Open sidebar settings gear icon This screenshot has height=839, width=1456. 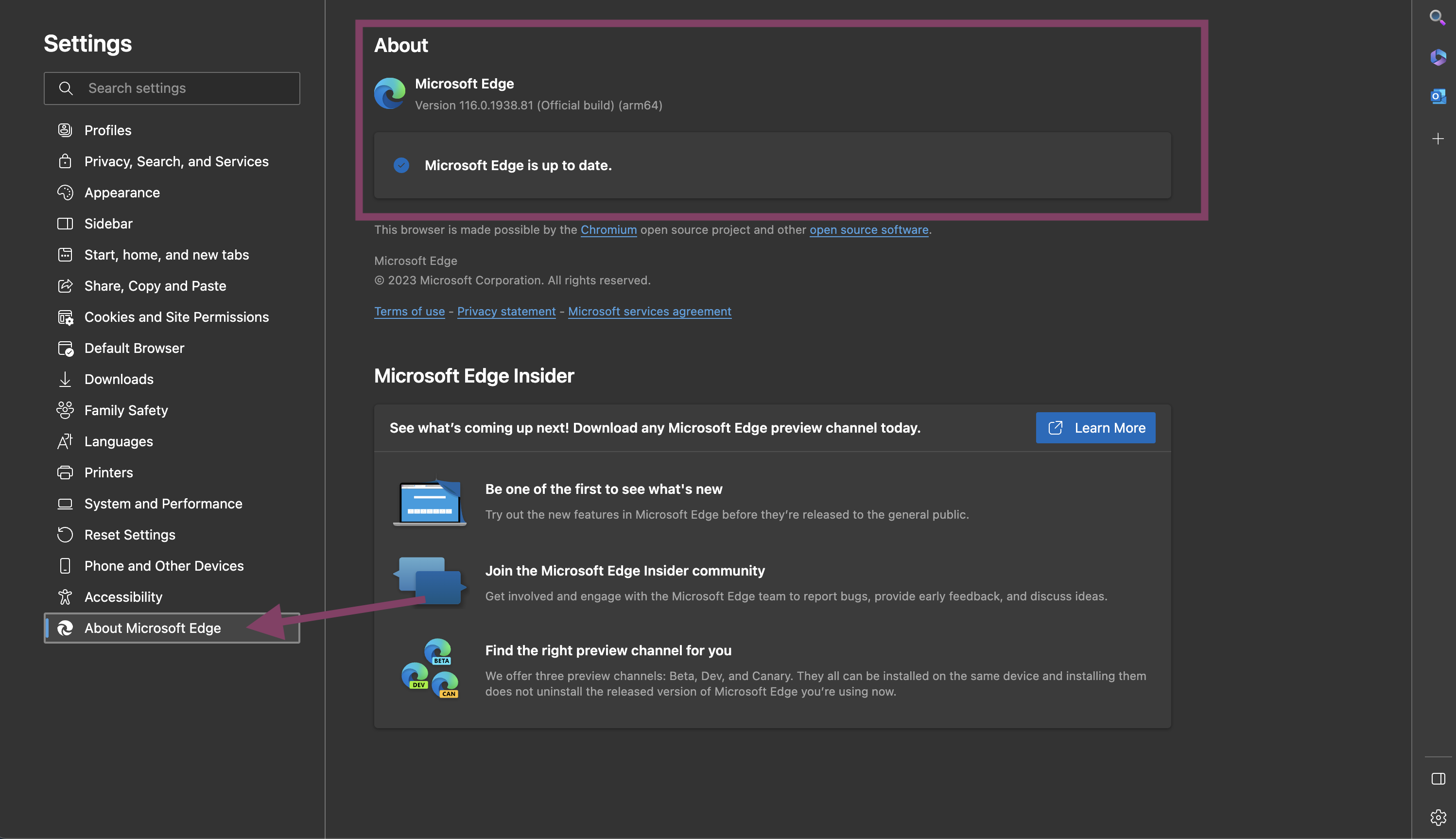pos(1438,817)
